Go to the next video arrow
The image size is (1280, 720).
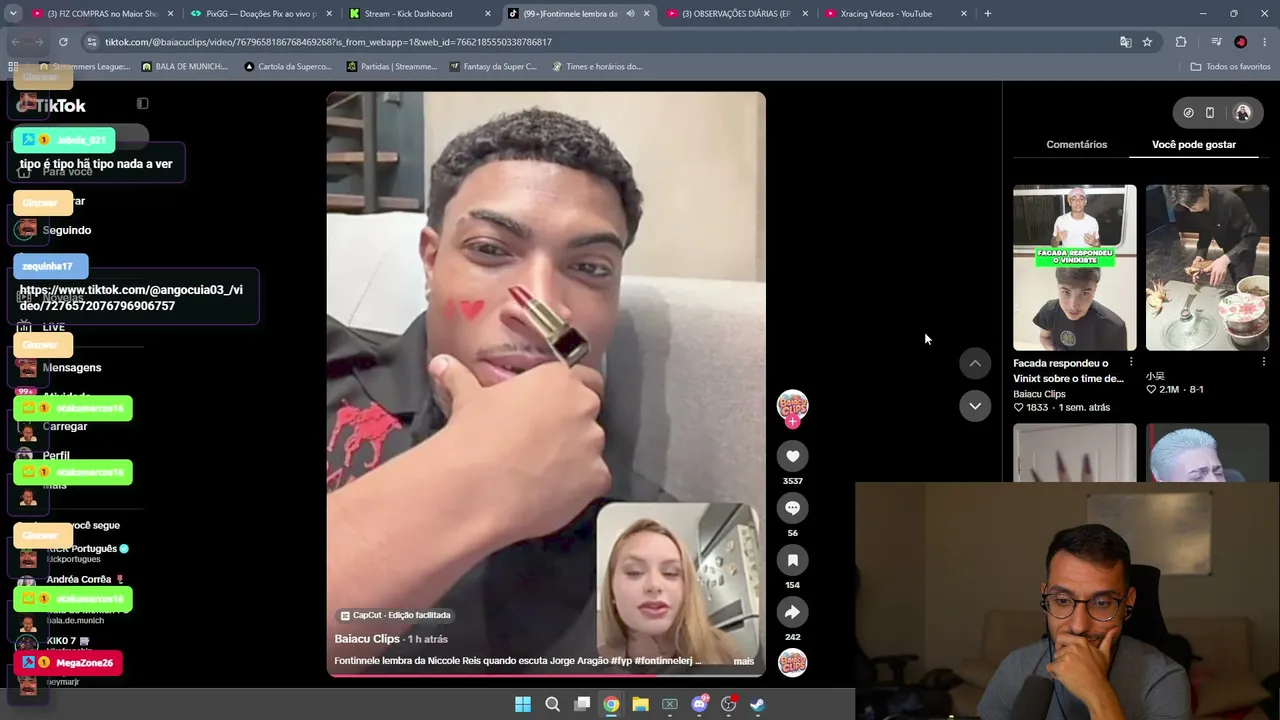[x=975, y=405]
